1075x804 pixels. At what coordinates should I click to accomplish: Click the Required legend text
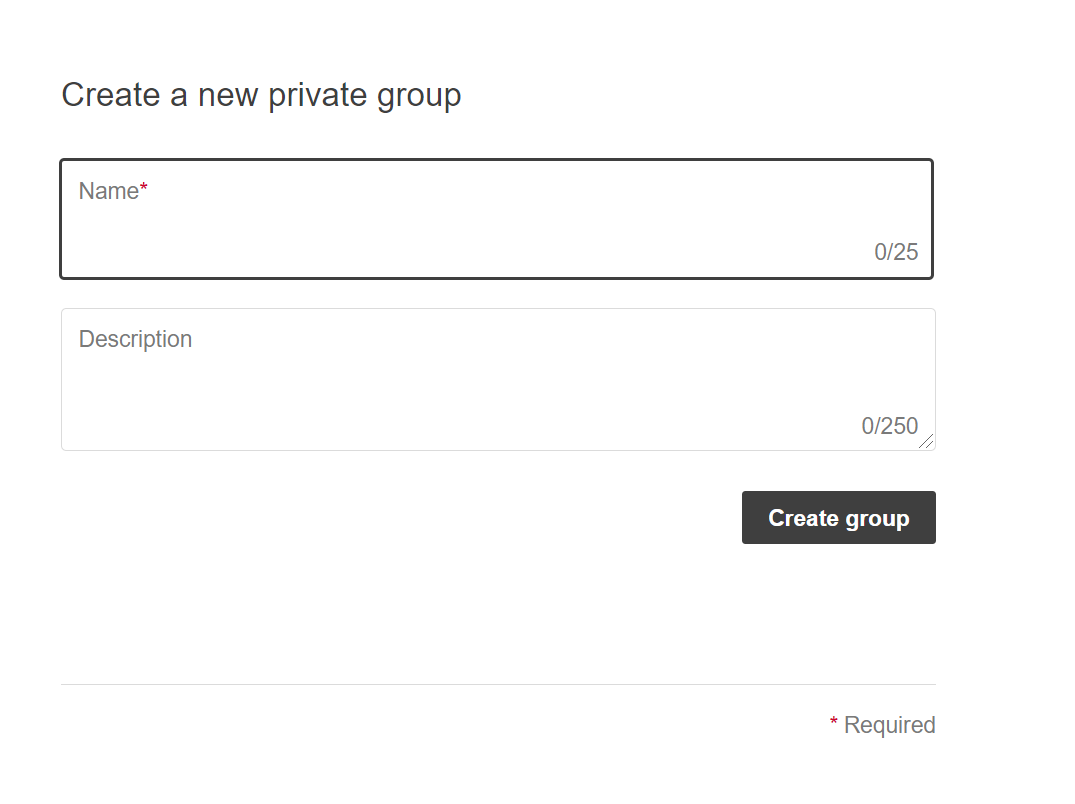(889, 725)
